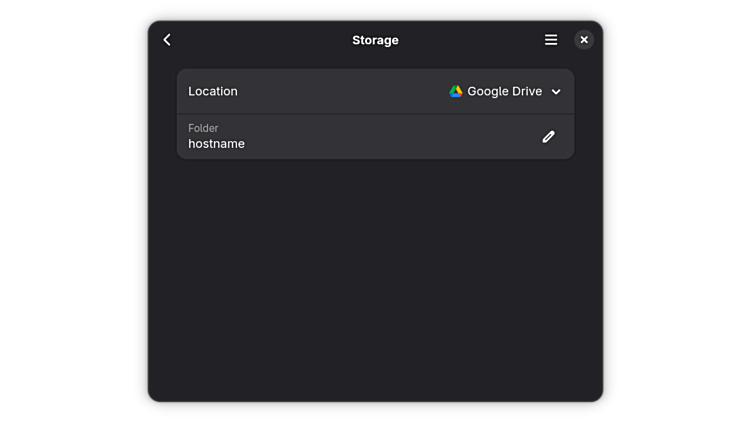Click empty area below the settings list
This screenshot has height=423, width=752.
(375, 280)
